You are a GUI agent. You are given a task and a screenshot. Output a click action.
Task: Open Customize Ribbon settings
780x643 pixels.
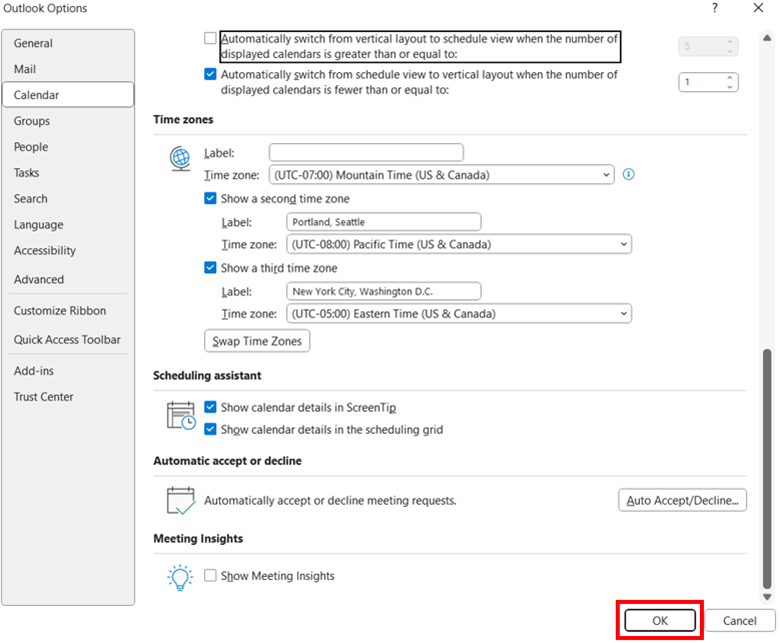(x=68, y=310)
